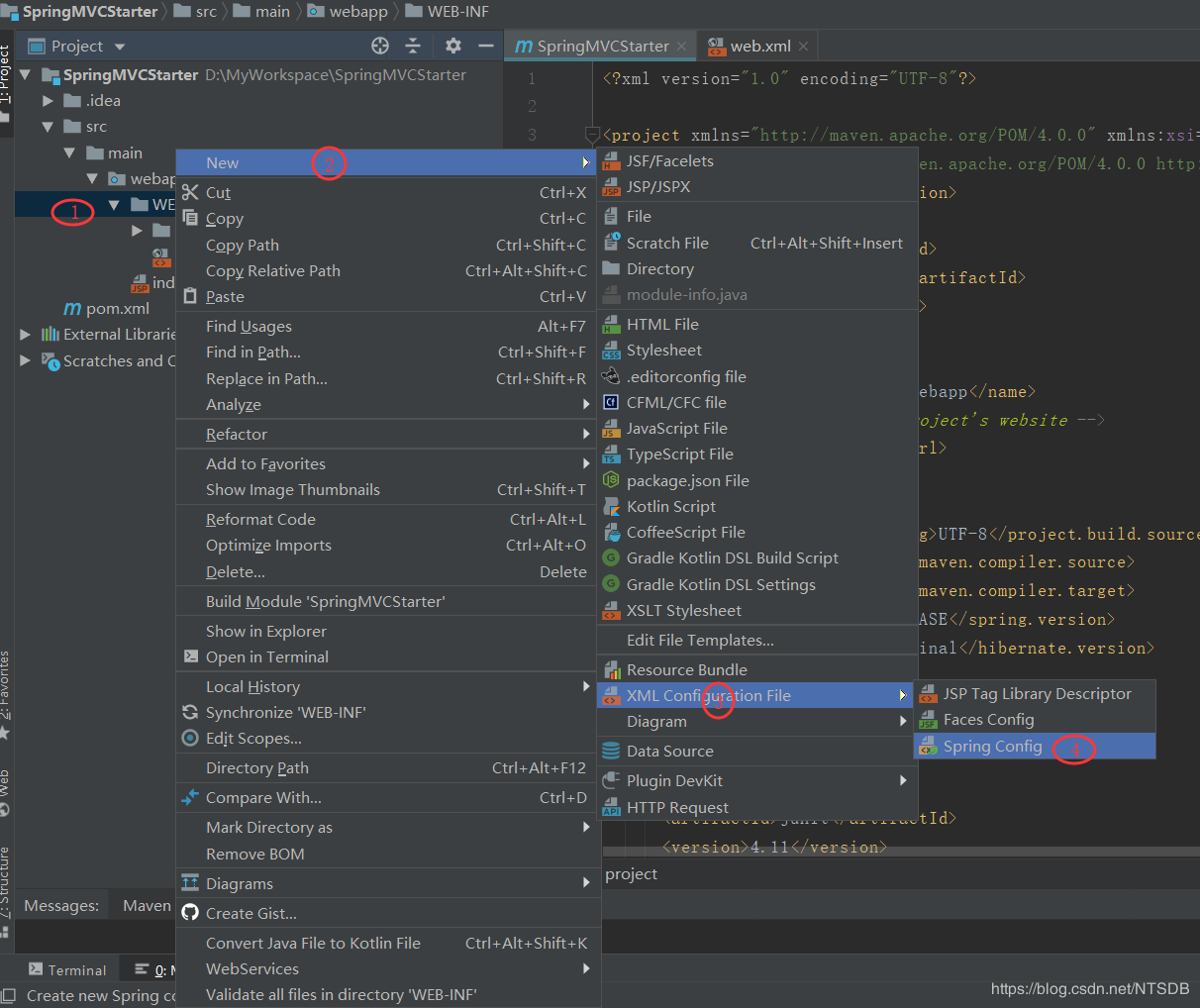This screenshot has width=1200, height=1008.
Task: Select JSP Tag Library Descriptor
Action: click(1035, 693)
